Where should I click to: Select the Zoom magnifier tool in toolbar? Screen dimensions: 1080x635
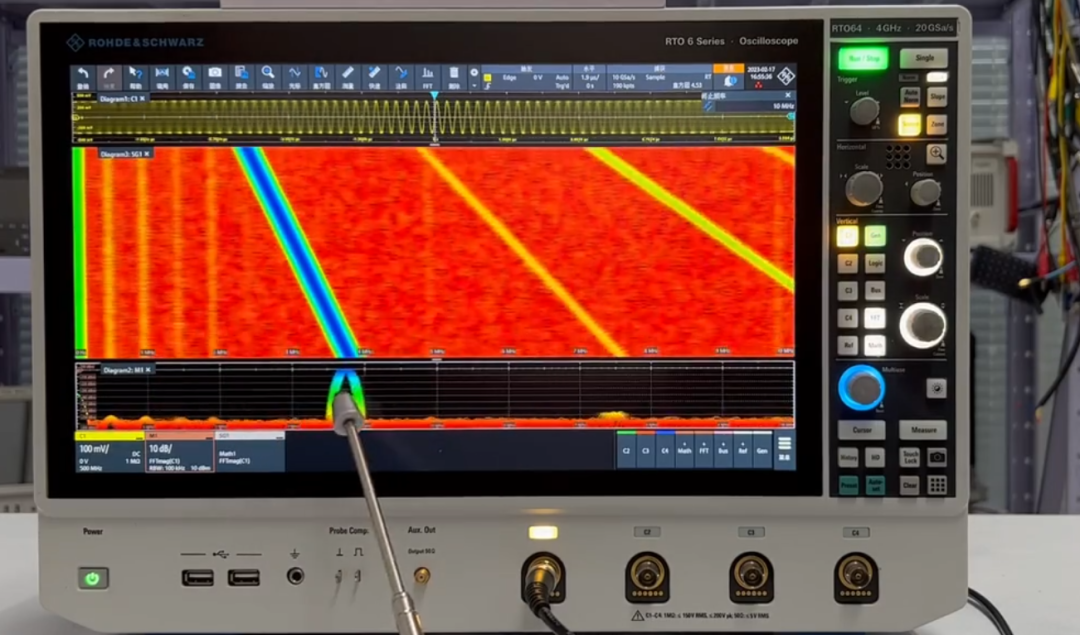pos(268,77)
